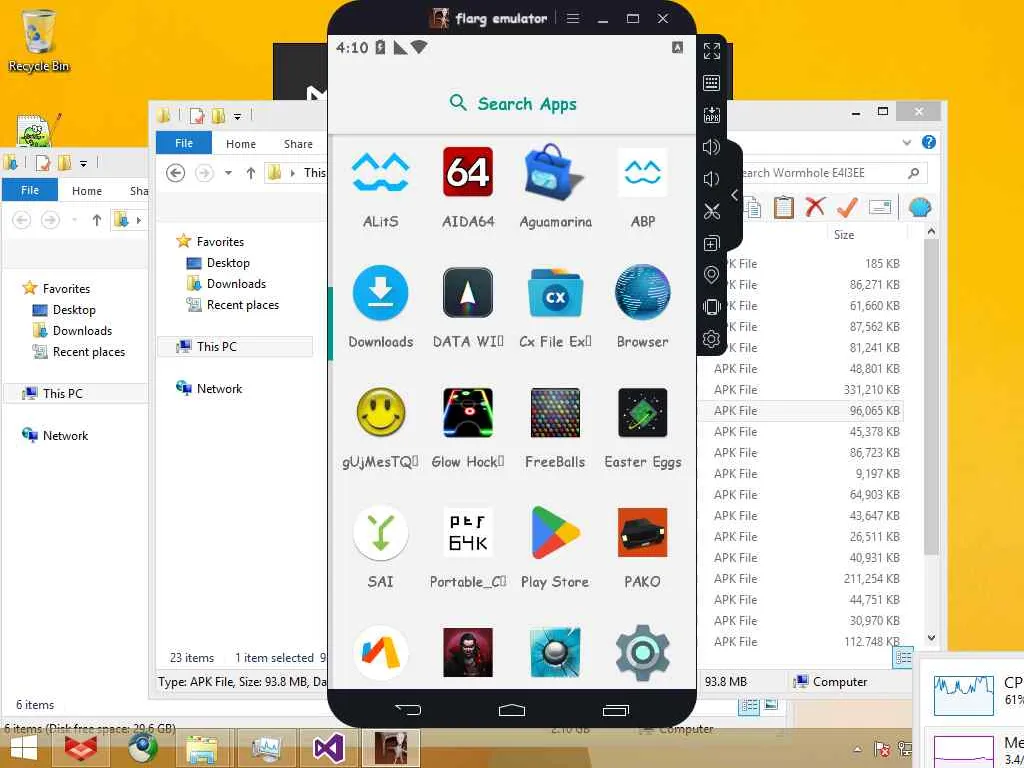Open Help with the blue question icon
Screen dimensions: 1024x768
929,142
